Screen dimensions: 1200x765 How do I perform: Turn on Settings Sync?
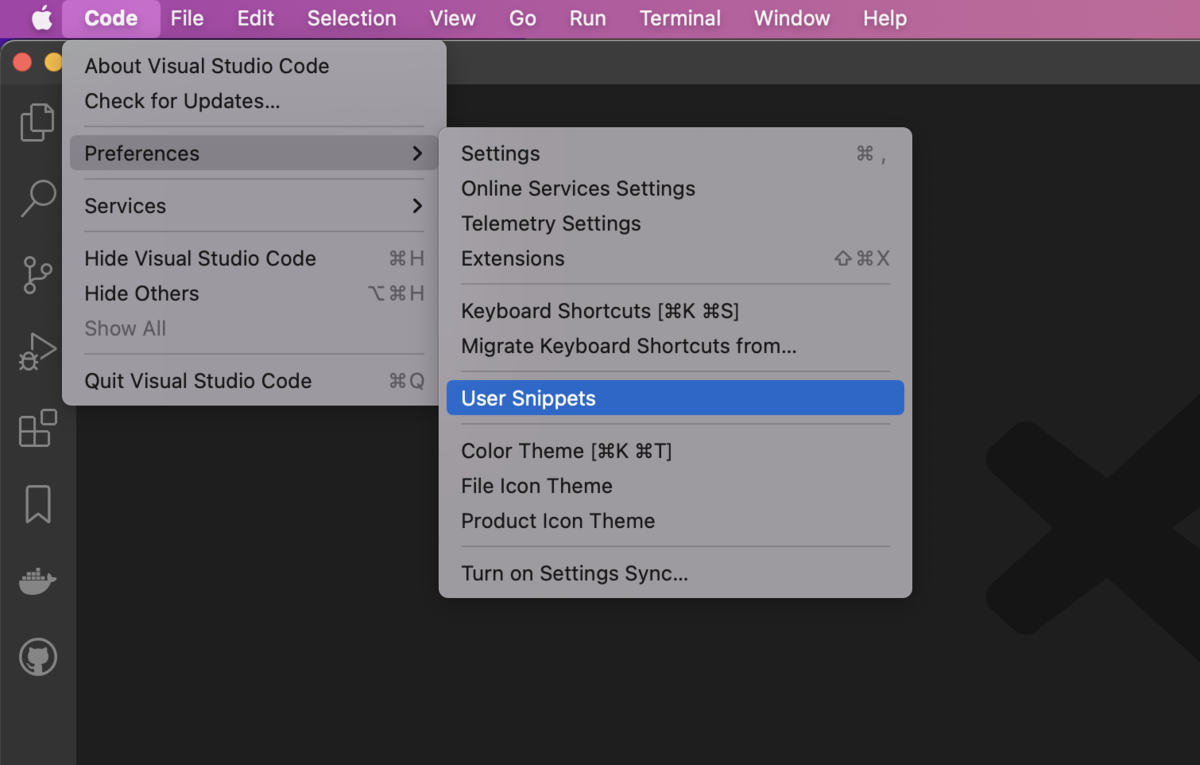pyautogui.click(x=574, y=574)
